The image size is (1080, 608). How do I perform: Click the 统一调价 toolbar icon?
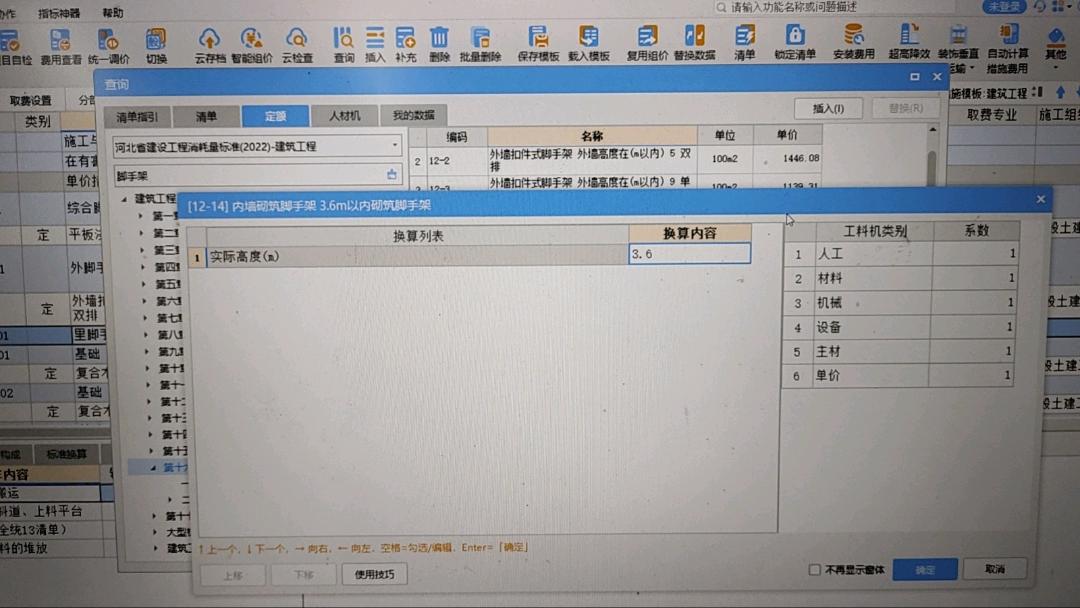108,45
